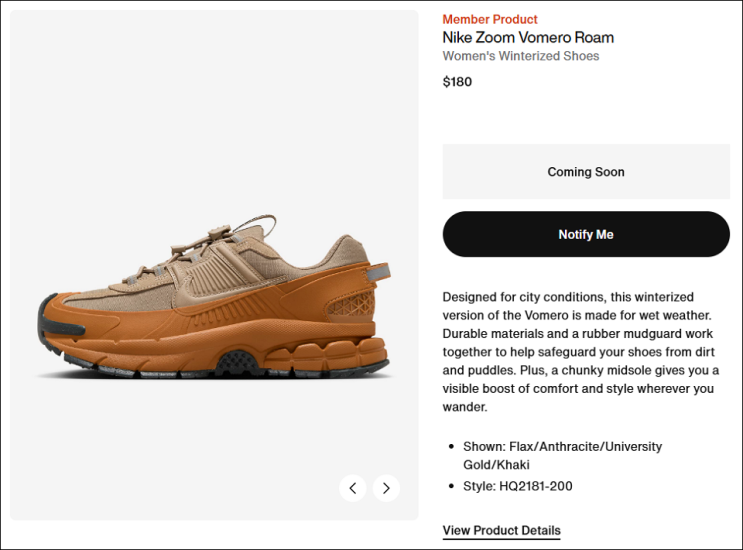Click the Member Product label

tap(490, 19)
